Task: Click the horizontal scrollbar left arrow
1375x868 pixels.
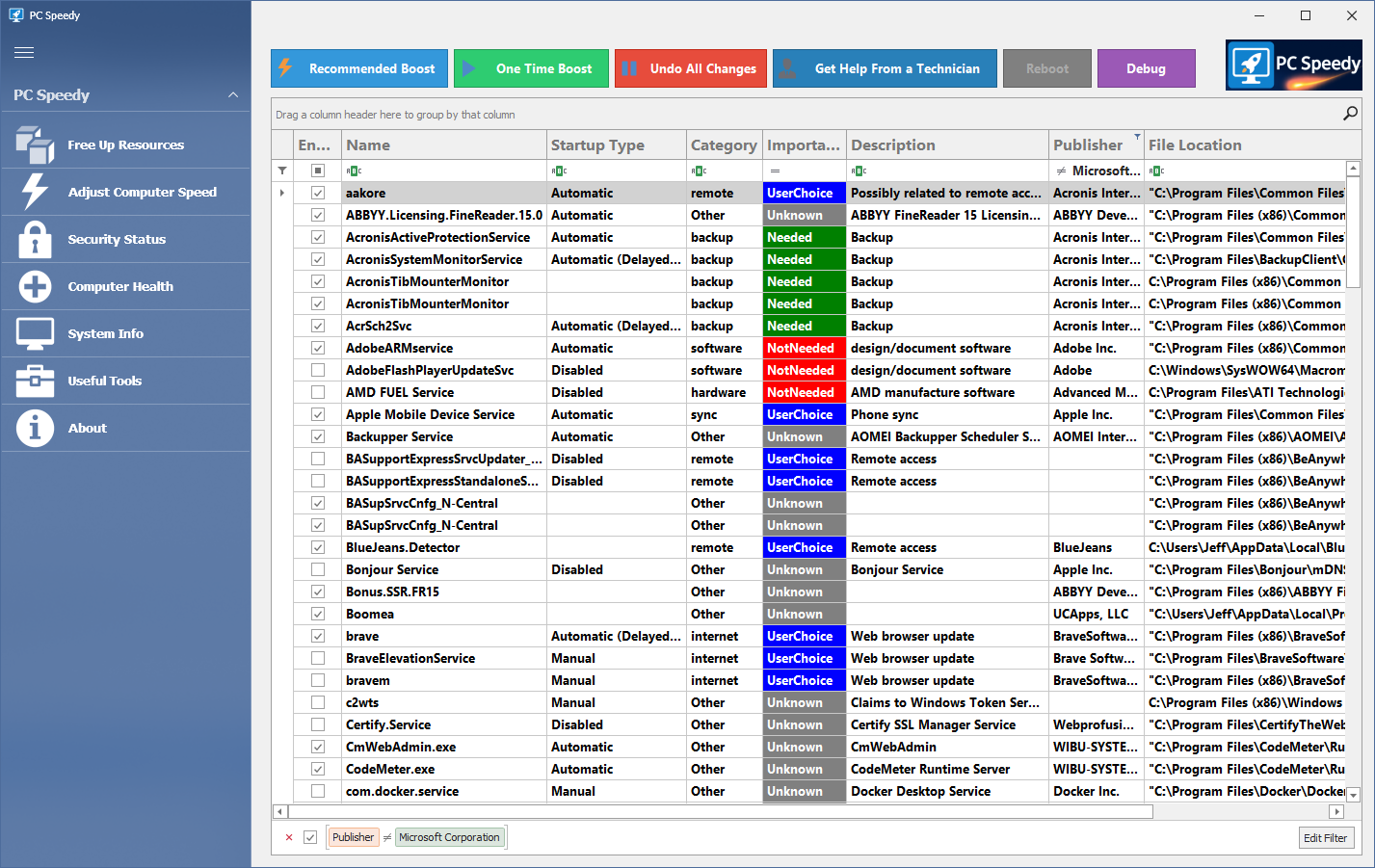Action: pyautogui.click(x=280, y=811)
